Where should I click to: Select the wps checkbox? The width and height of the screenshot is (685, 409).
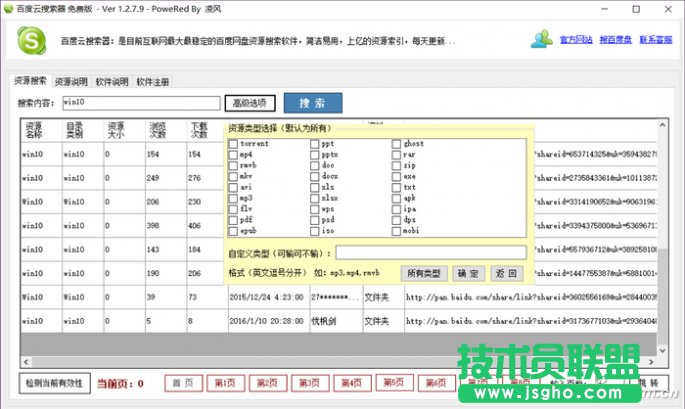click(315, 209)
